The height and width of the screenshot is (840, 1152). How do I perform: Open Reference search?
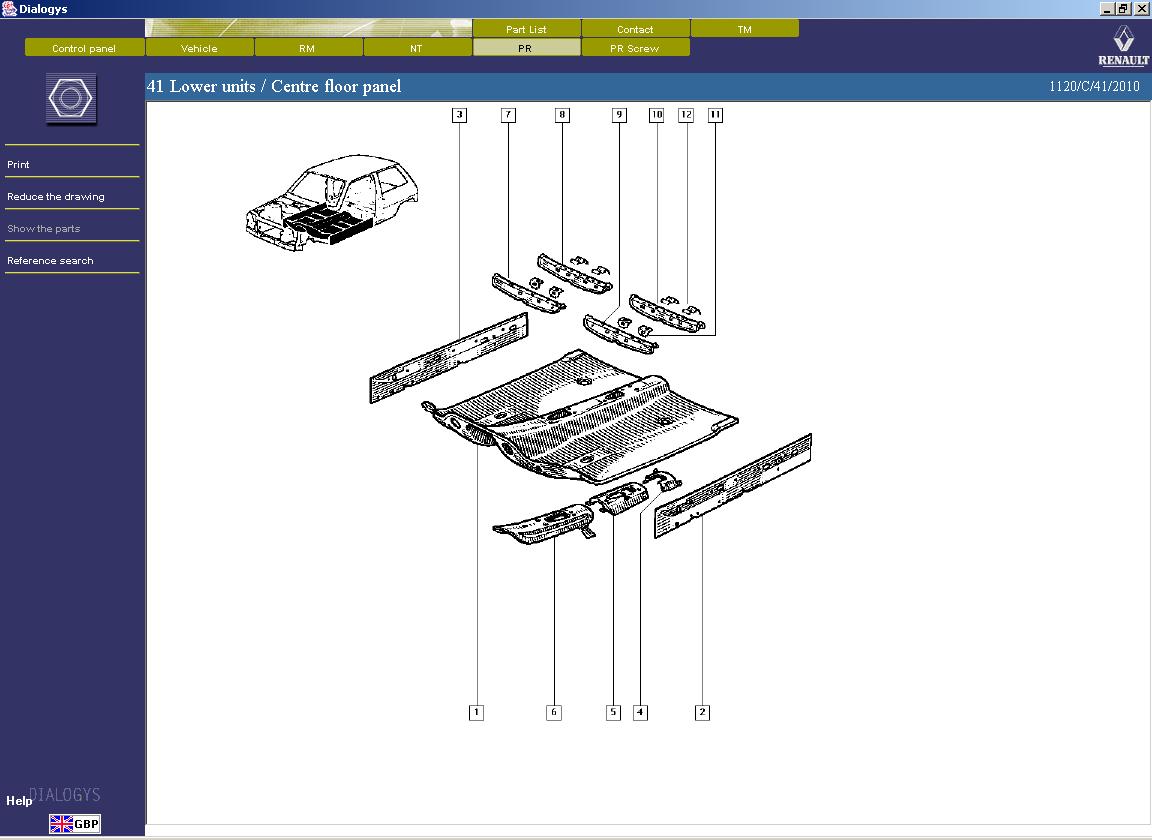click(50, 261)
